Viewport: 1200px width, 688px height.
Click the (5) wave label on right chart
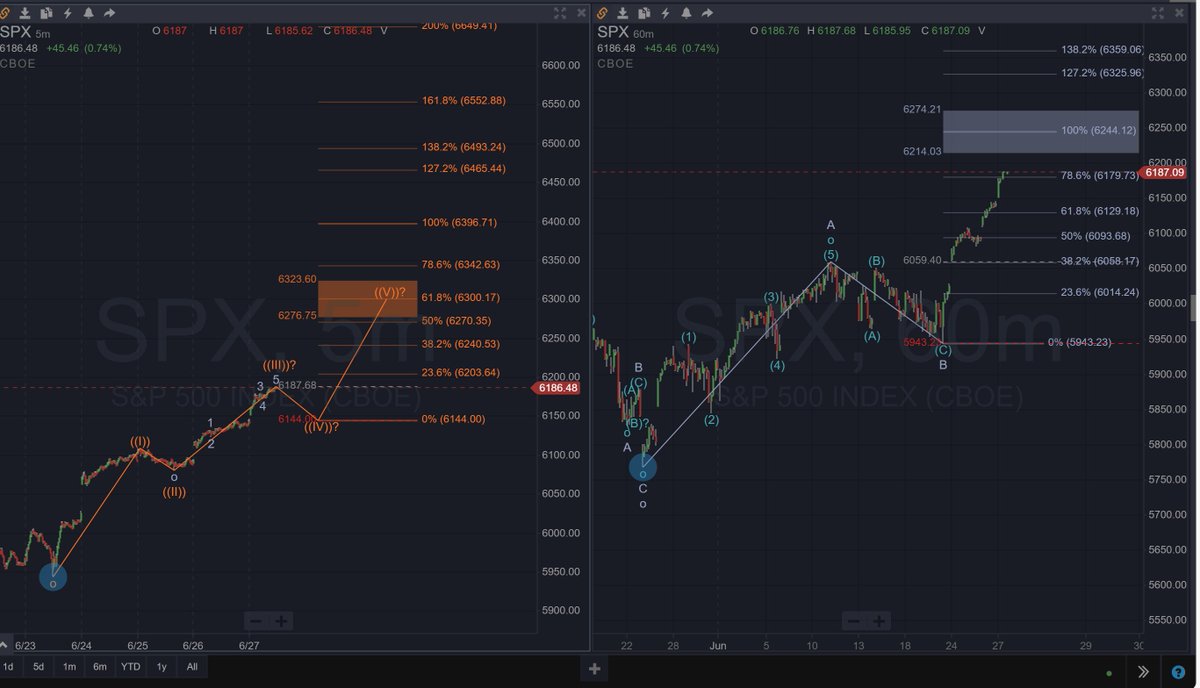[831, 255]
